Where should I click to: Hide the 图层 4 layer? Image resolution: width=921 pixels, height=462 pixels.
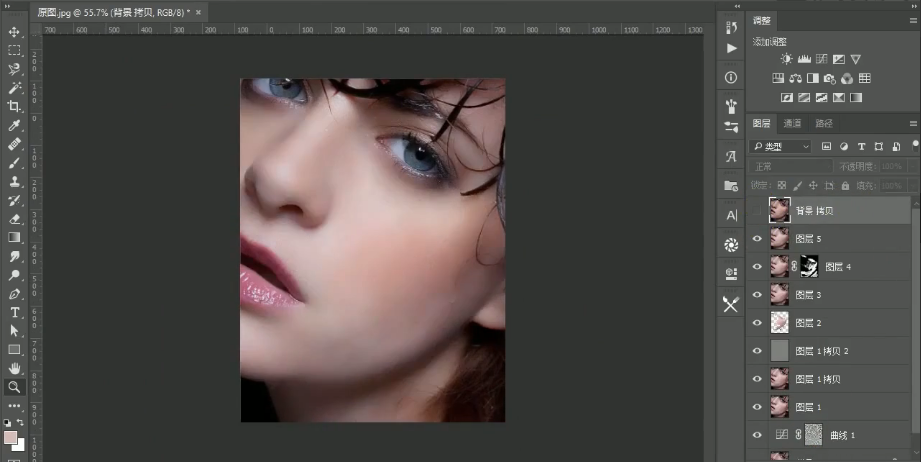757,267
